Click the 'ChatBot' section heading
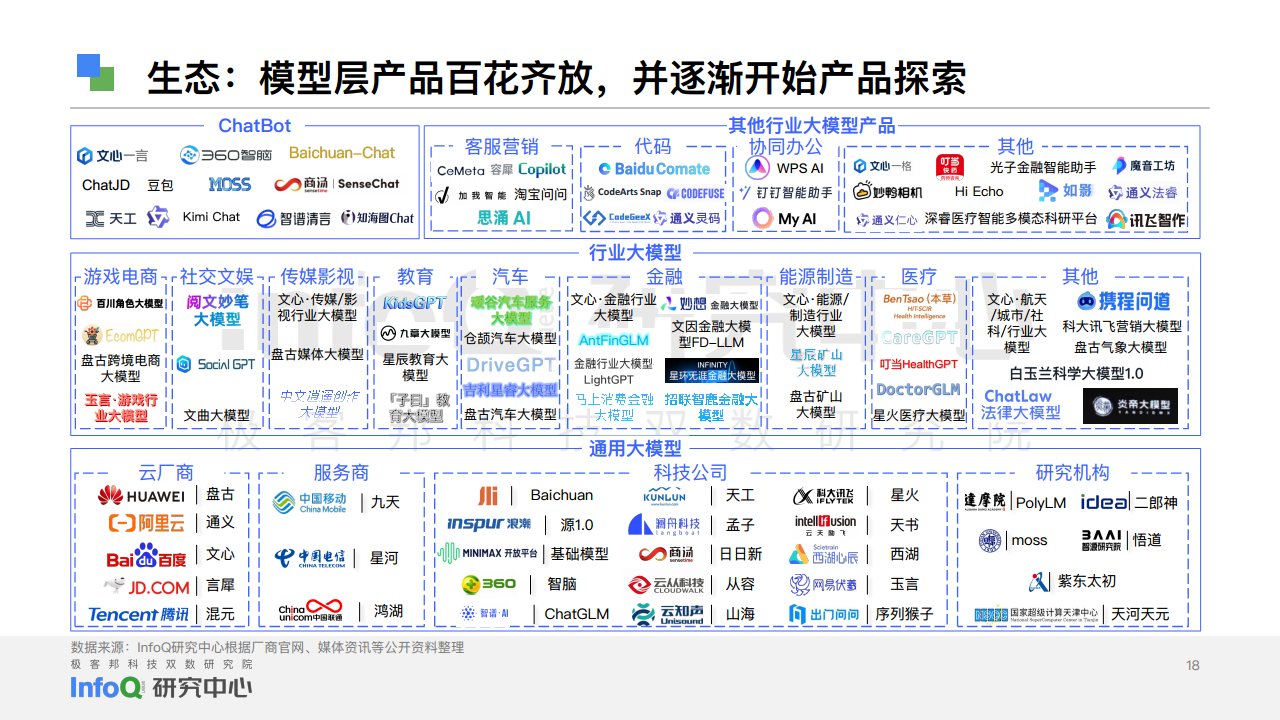Viewport: 1280px width, 720px height. tap(255, 126)
